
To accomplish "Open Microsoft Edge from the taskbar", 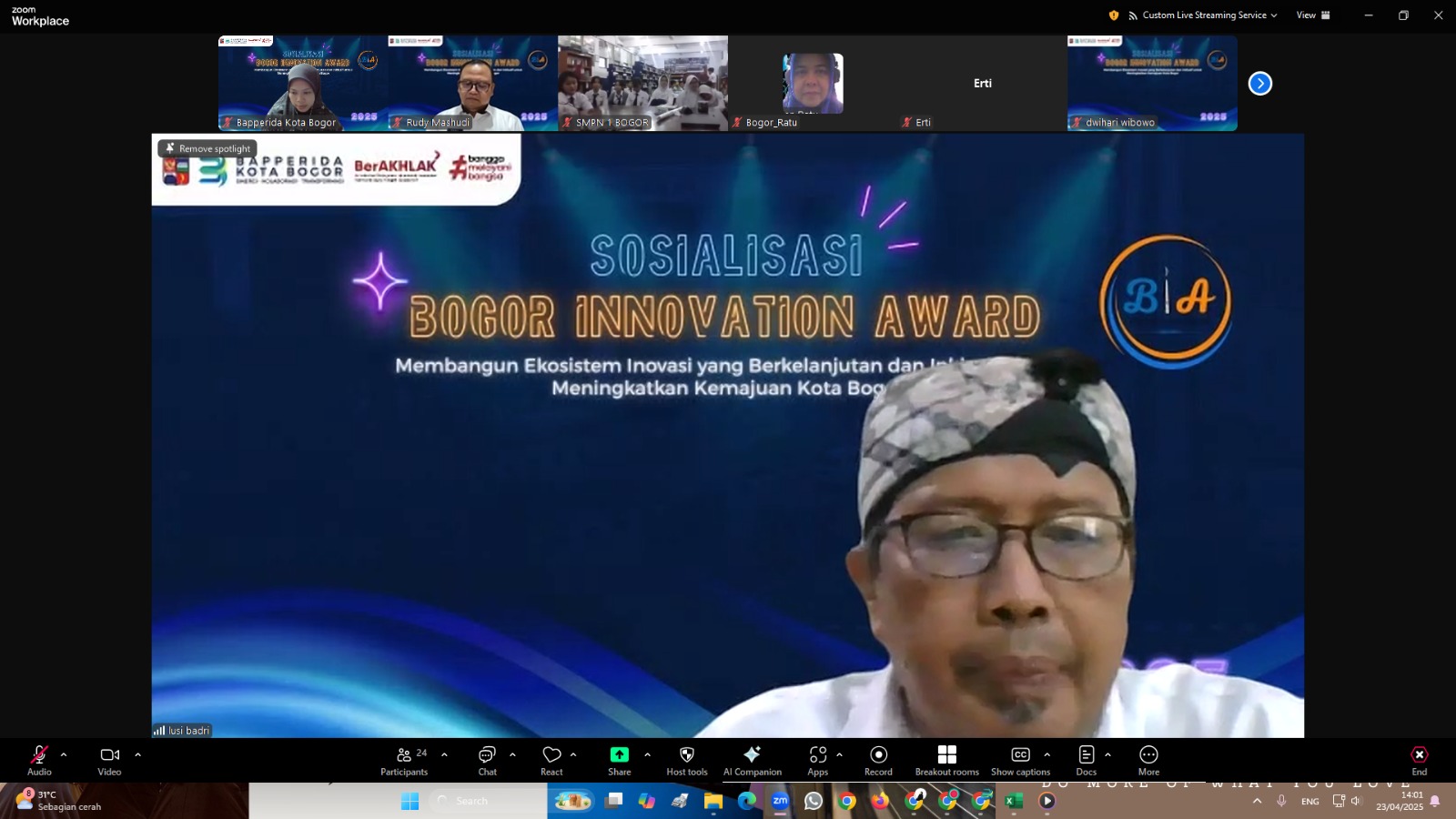I will pyautogui.click(x=747, y=801).
